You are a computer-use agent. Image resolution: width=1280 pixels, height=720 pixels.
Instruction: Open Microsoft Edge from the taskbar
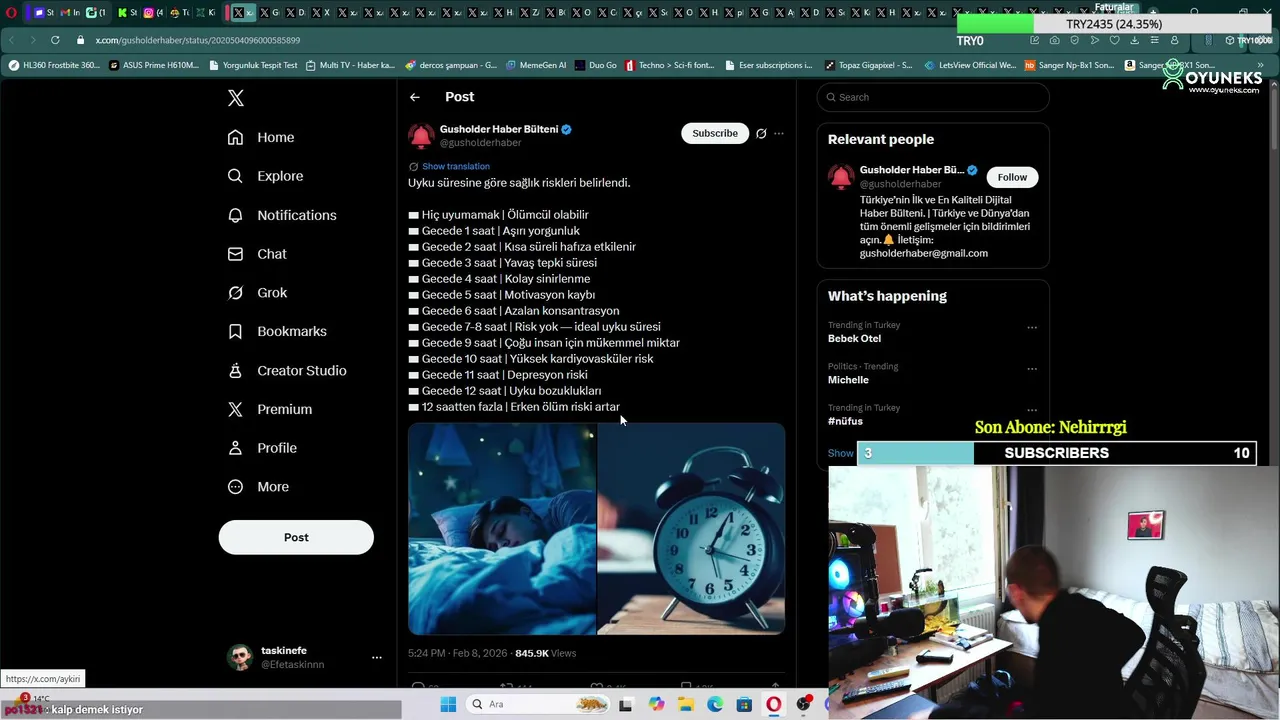pos(715,705)
